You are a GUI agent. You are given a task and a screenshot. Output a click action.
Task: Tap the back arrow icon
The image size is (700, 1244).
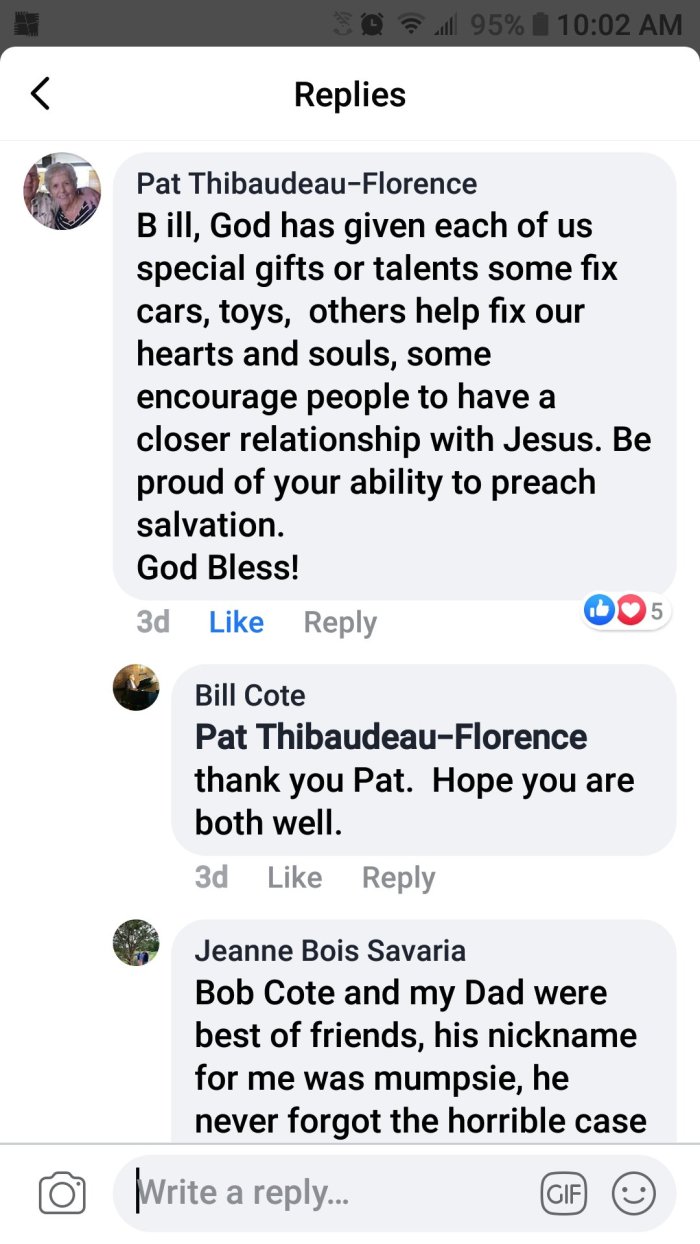(40, 94)
